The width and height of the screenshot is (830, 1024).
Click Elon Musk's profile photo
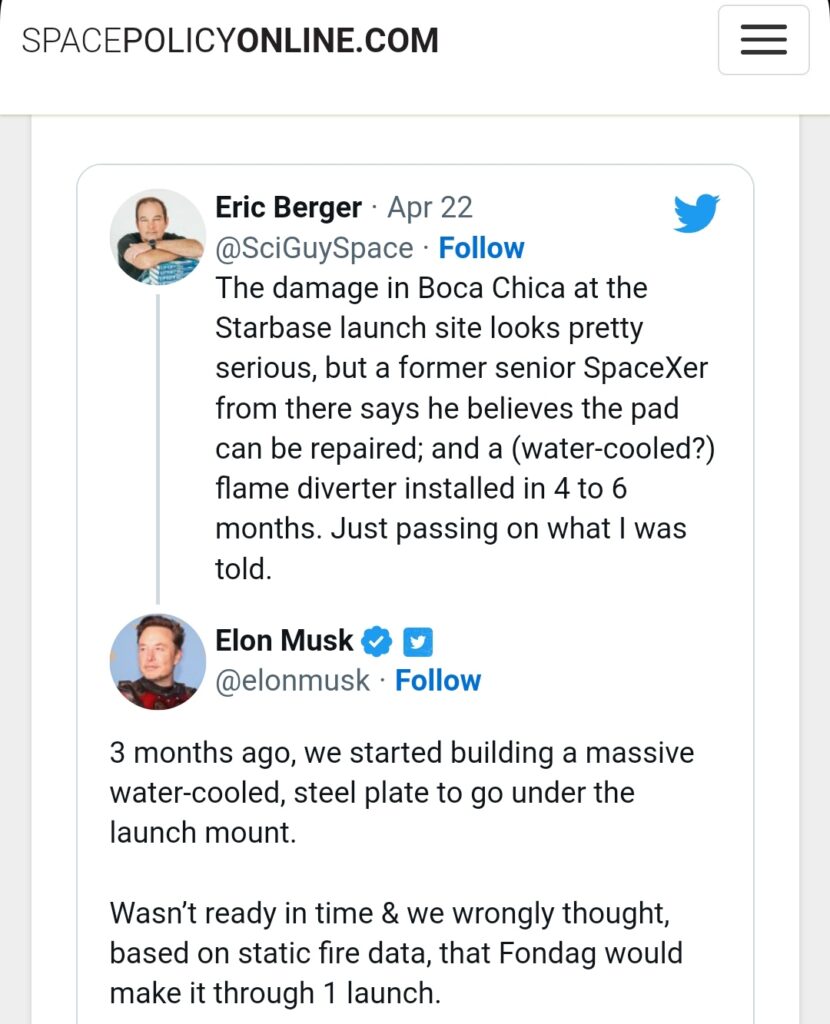click(x=157, y=661)
